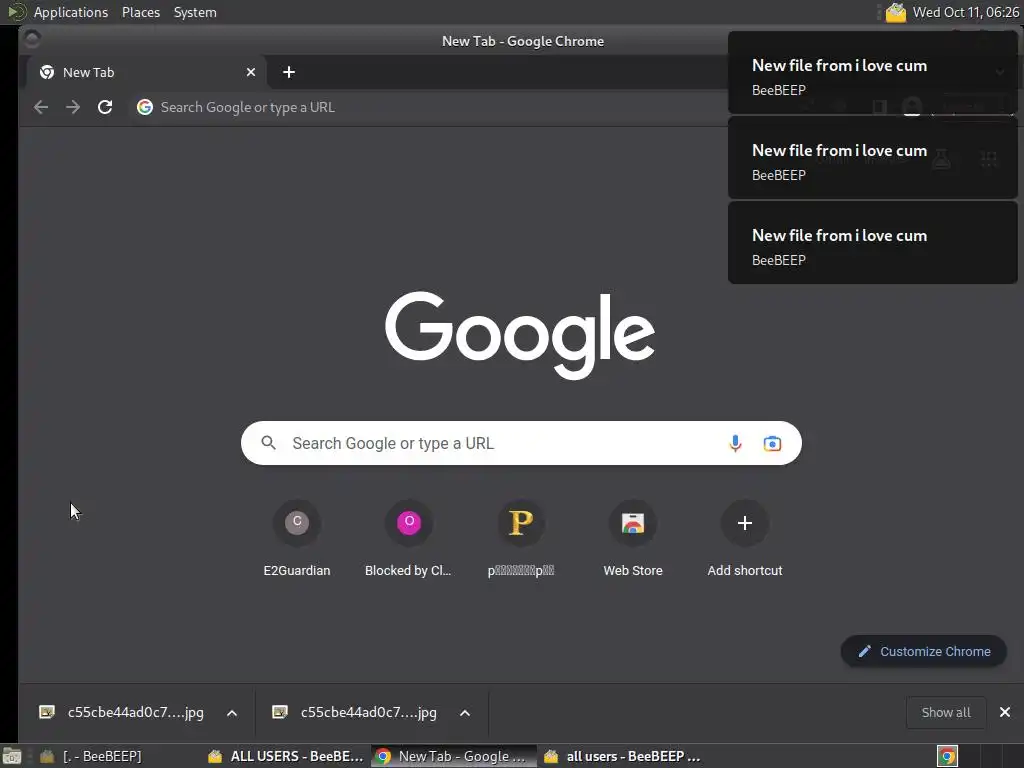Click the magnifier icon in search box

[268, 443]
